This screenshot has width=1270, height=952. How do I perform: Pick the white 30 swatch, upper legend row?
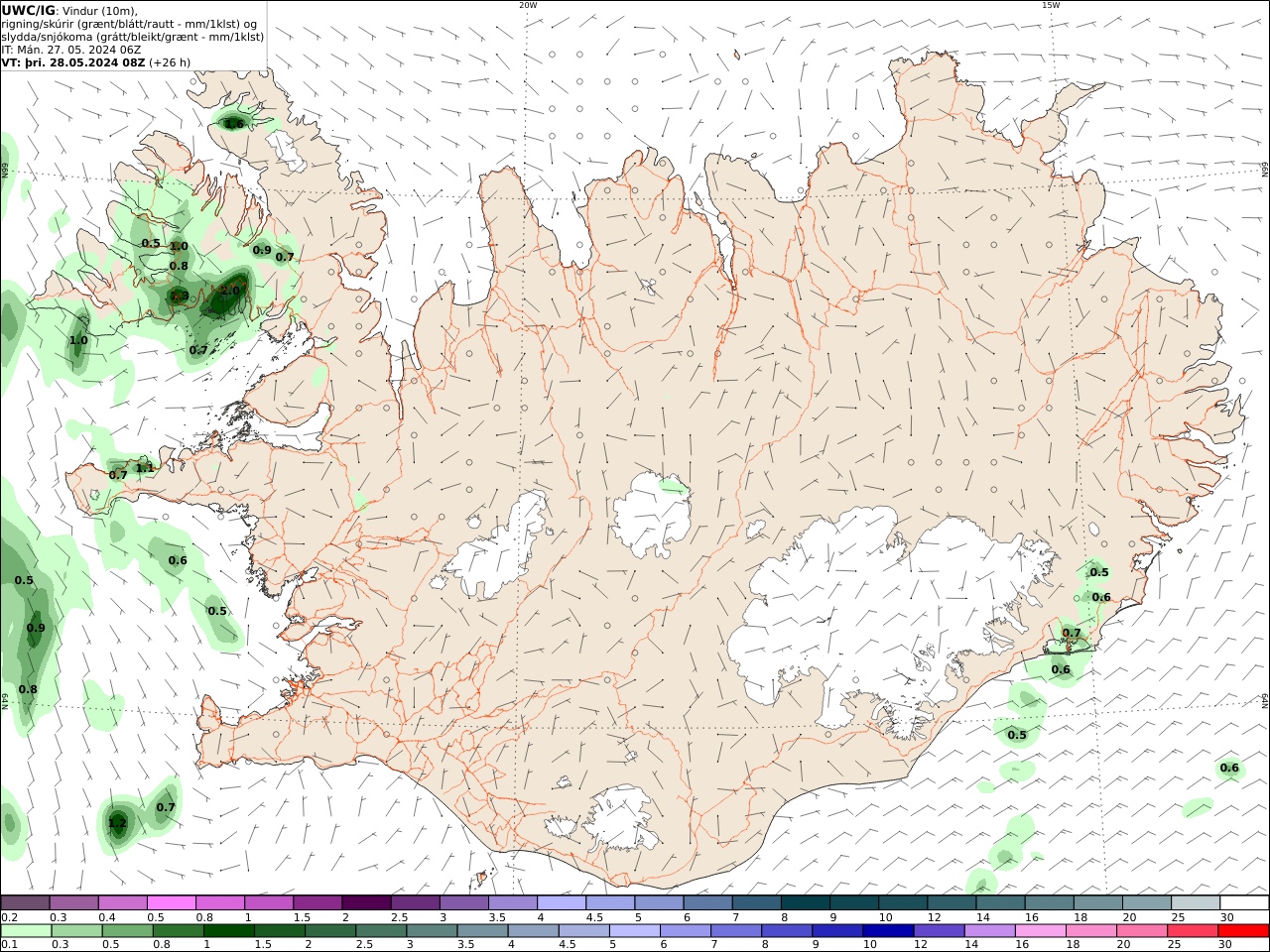pyautogui.click(x=1244, y=902)
